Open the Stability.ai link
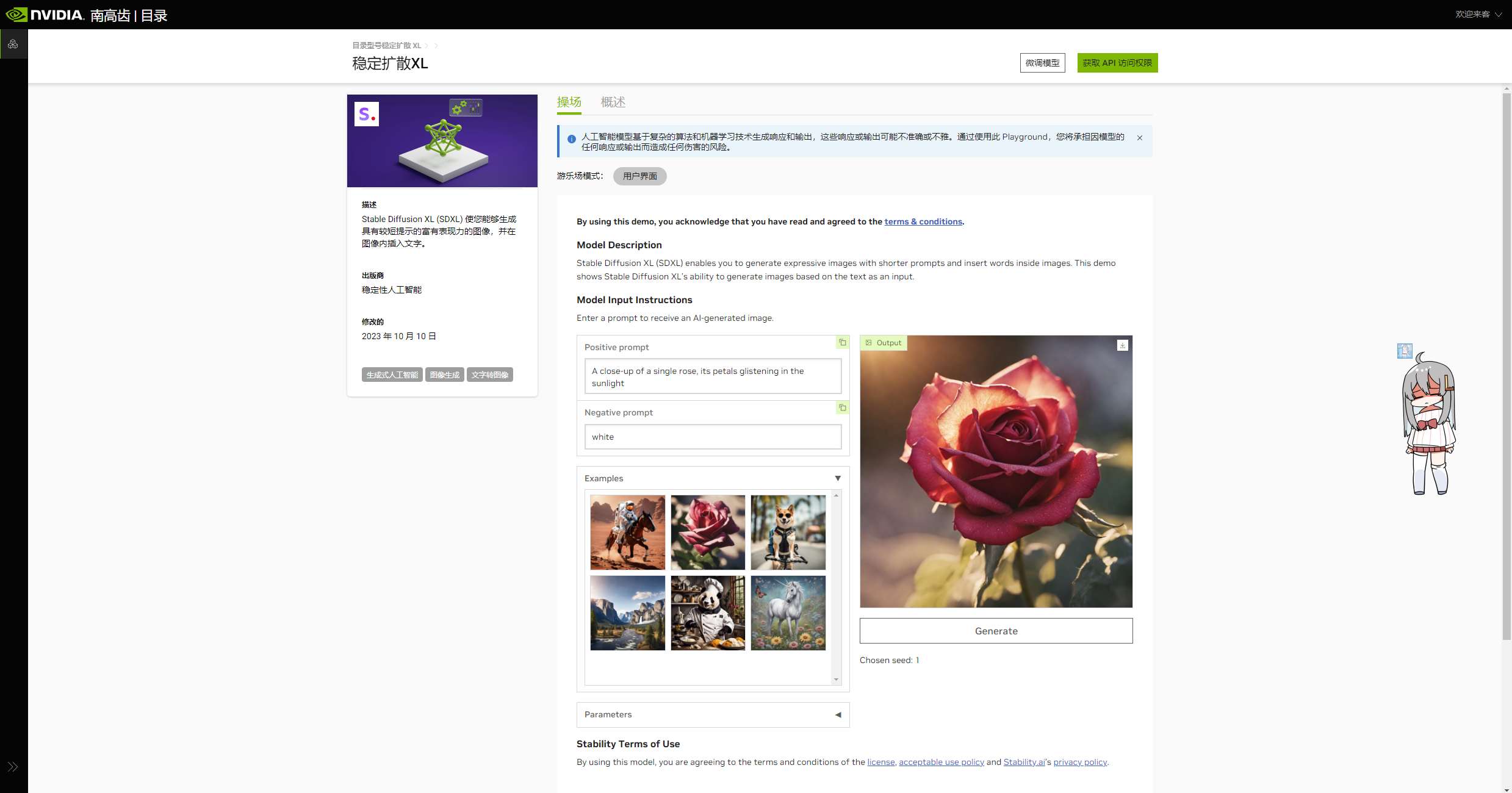 click(1024, 762)
